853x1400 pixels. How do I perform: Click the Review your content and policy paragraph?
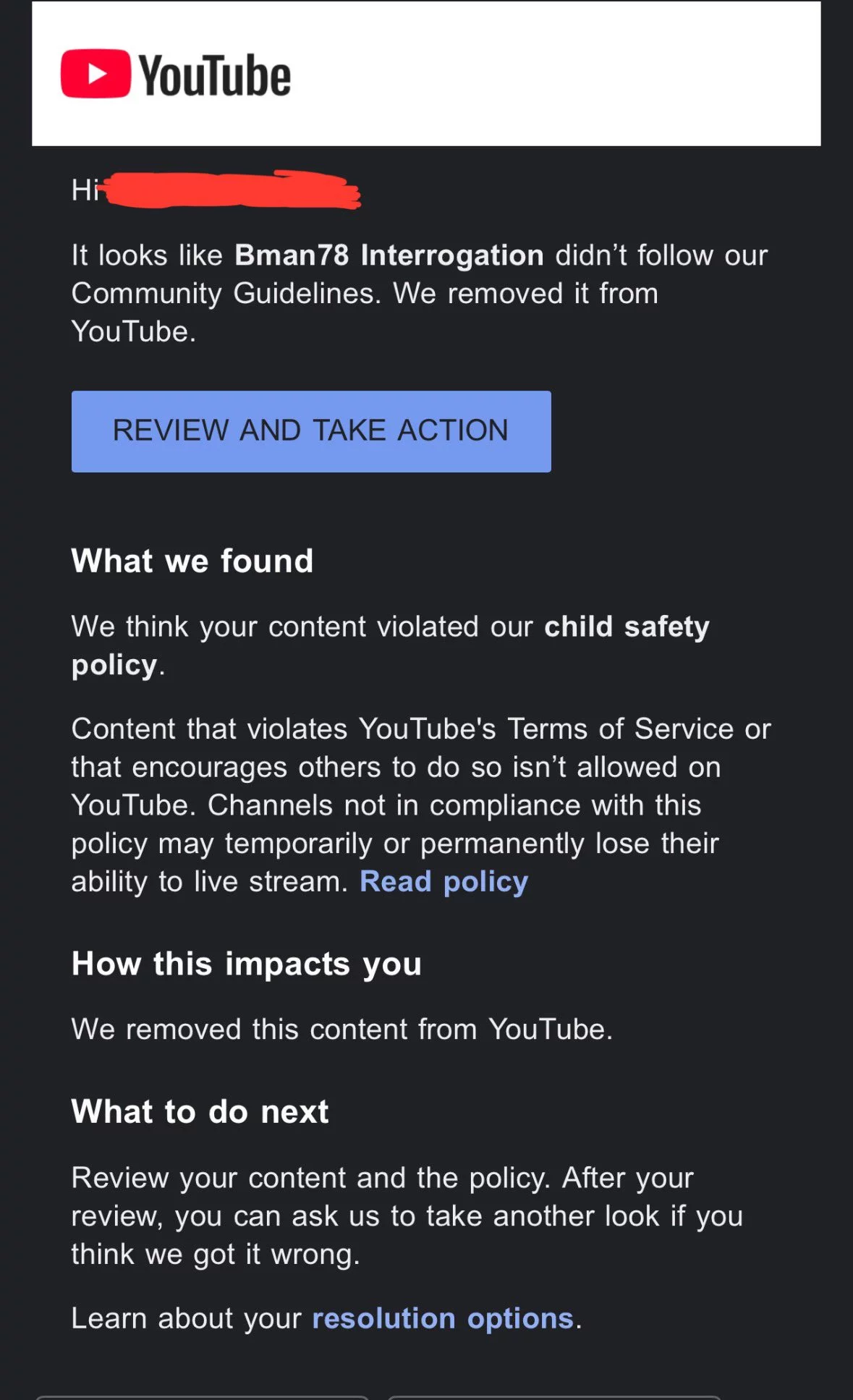click(407, 1216)
